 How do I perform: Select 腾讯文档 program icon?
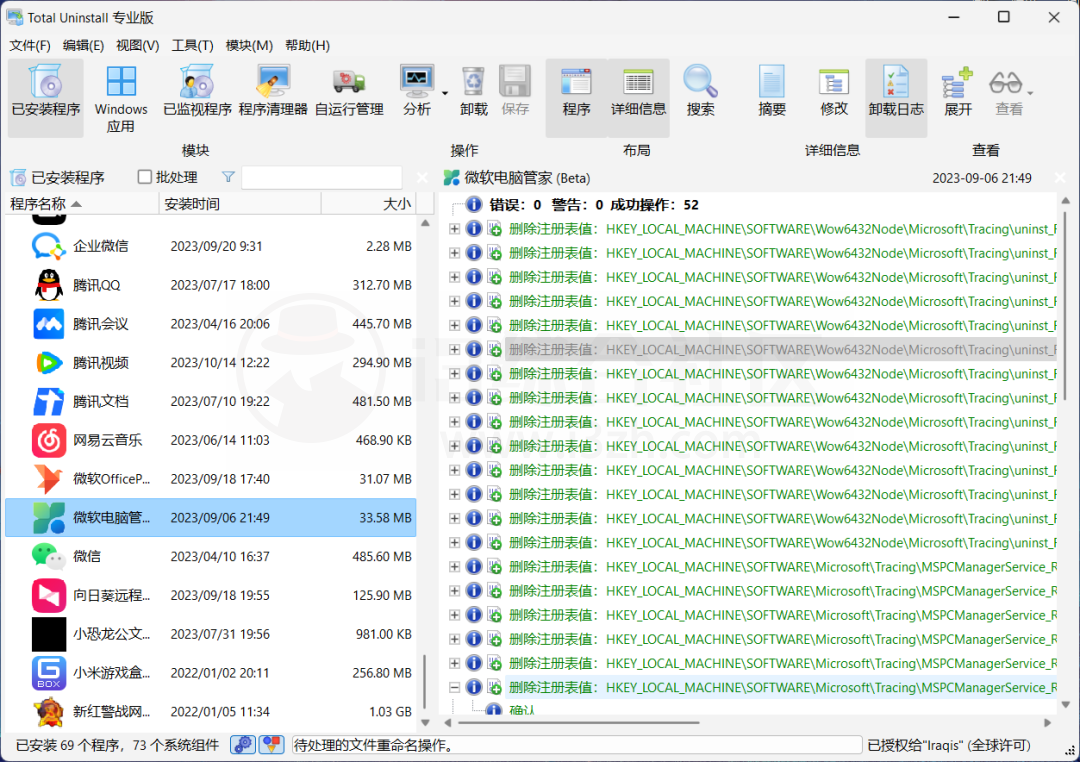(x=49, y=401)
